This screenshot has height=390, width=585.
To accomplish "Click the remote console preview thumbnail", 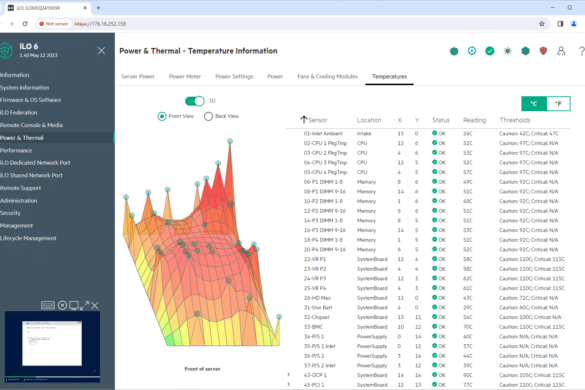I will point(52,347).
